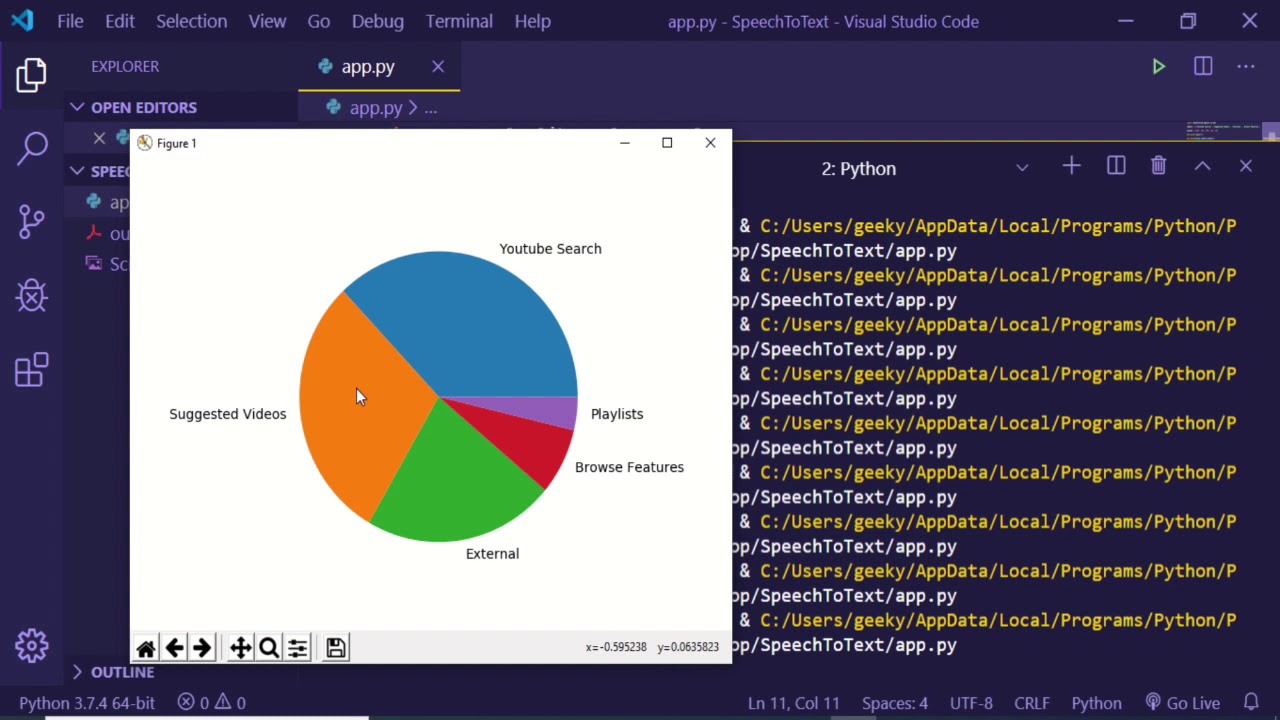Toggle the pan axes tool

240,648
